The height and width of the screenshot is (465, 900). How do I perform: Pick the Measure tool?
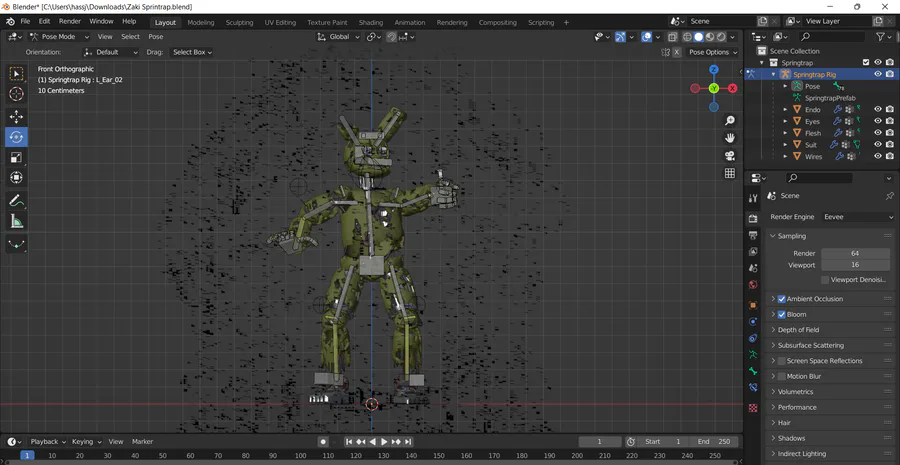16,221
